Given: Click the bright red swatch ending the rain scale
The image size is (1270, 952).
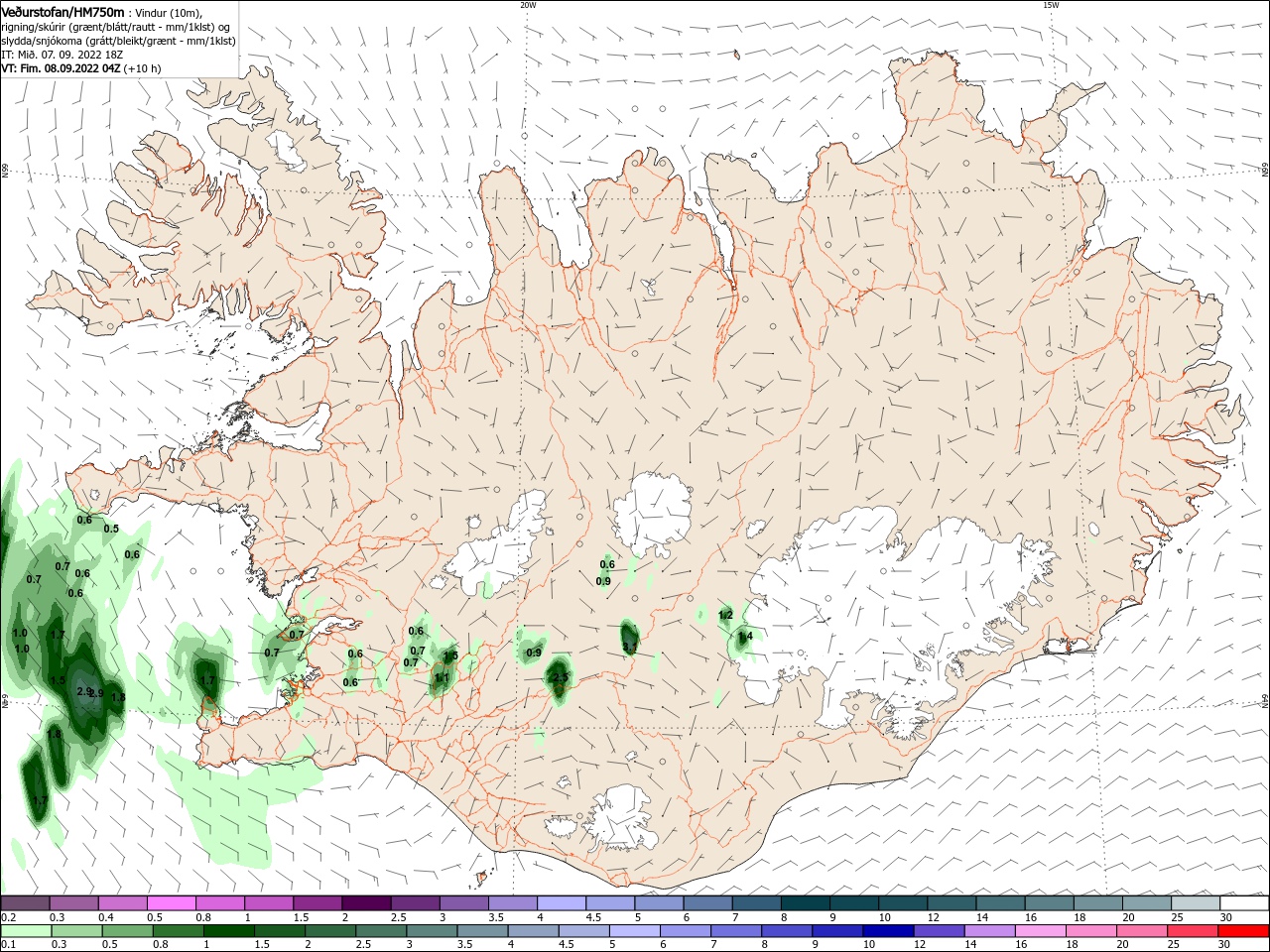Looking at the screenshot, I should point(1244,931).
